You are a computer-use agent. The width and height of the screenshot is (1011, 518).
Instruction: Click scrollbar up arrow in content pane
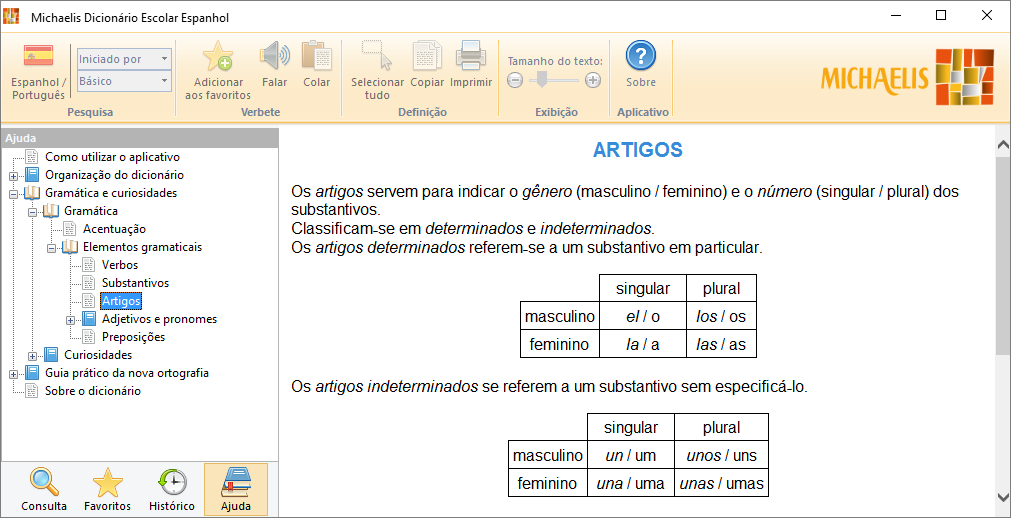1003,146
